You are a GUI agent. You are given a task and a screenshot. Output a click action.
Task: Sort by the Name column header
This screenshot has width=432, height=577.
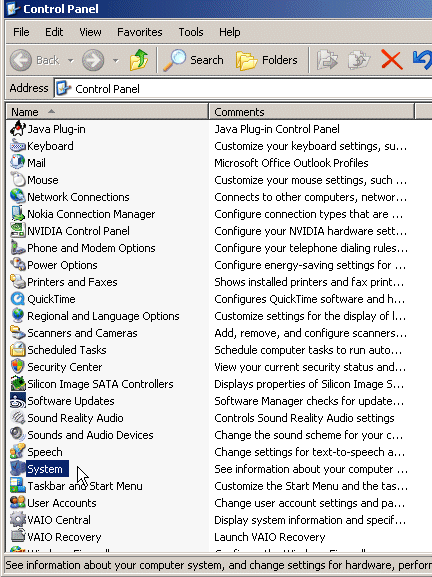107,111
